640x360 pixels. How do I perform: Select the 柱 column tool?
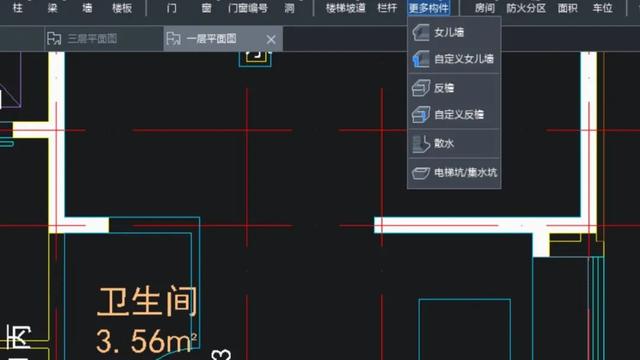(x=18, y=7)
